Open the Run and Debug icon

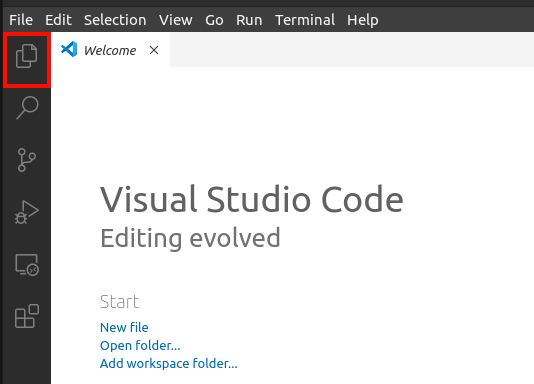click(27, 212)
